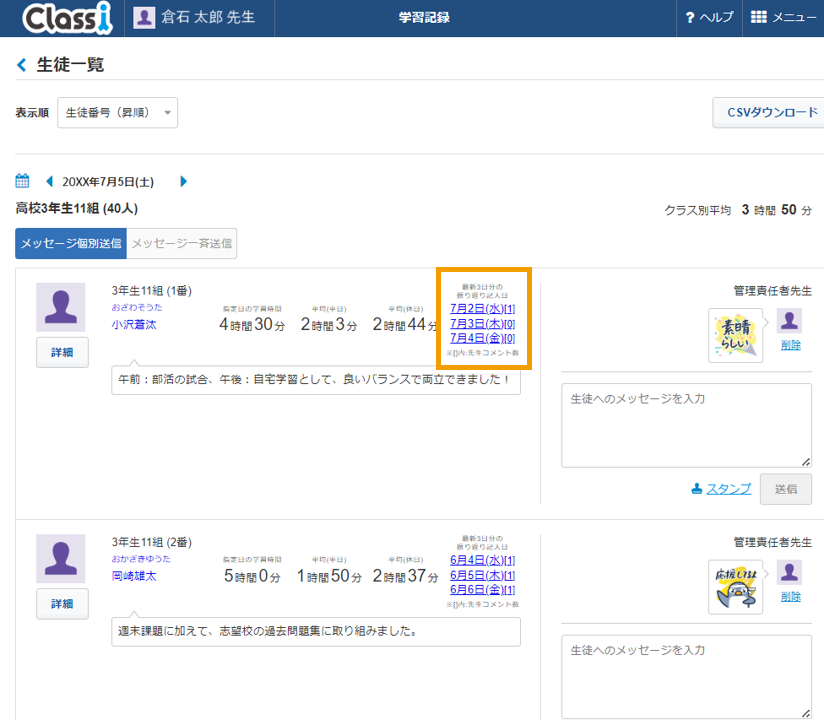Open the calendar date picker icon
The image size is (824, 720).
[22, 181]
